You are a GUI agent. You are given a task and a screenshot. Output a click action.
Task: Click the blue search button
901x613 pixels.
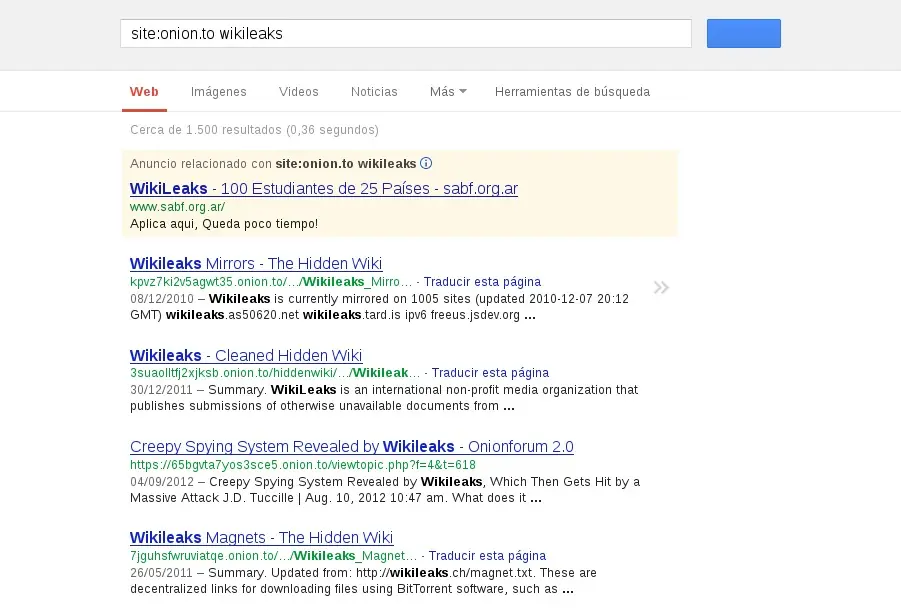point(744,33)
